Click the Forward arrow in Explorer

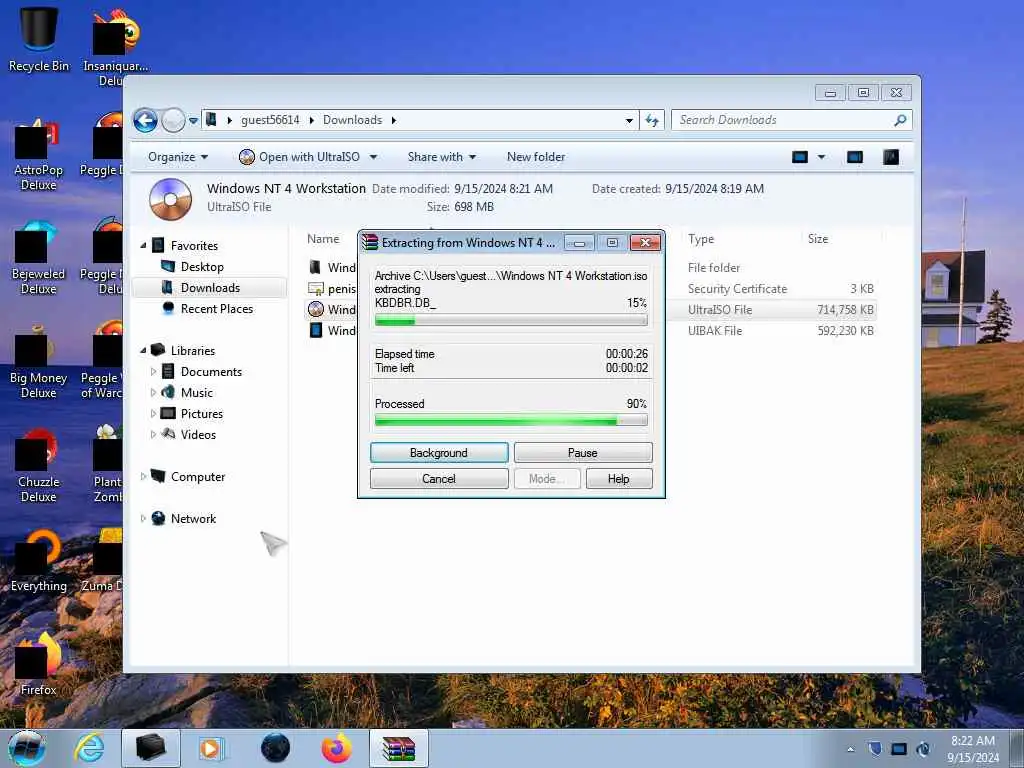173,120
